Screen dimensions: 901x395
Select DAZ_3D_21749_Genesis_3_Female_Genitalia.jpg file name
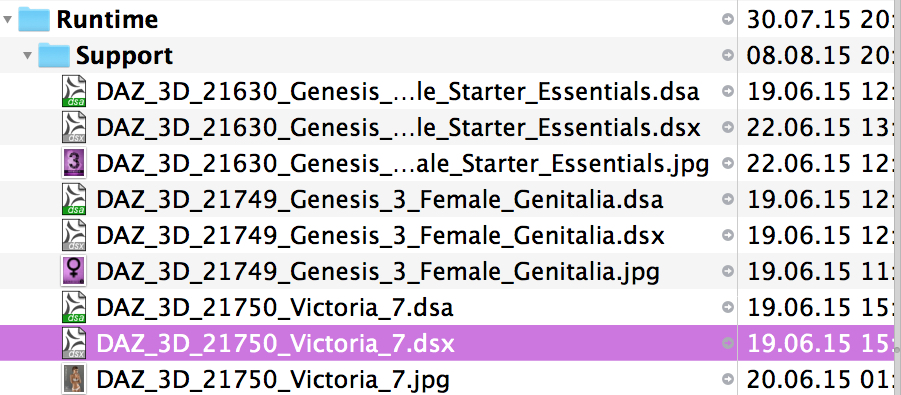pyautogui.click(x=378, y=271)
